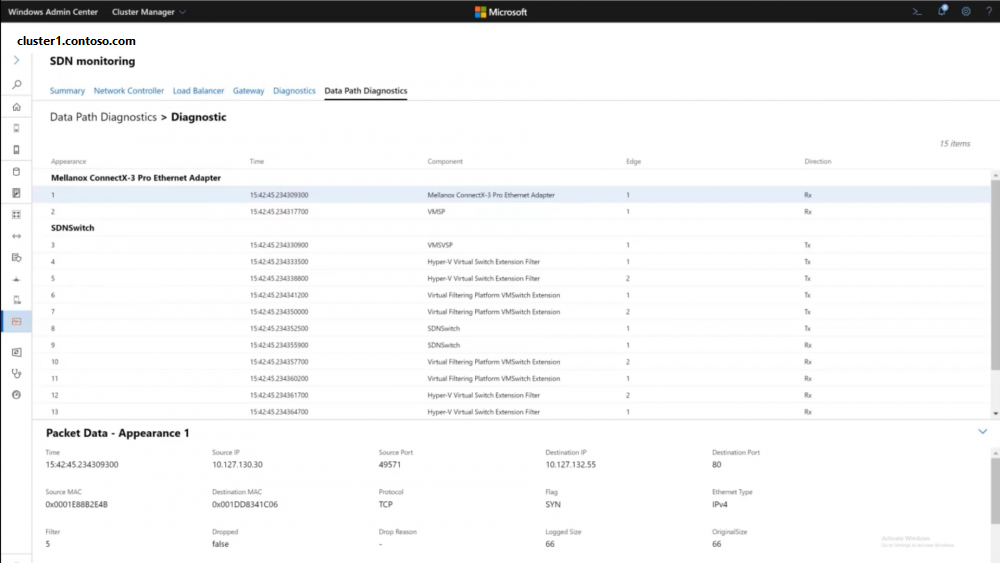Image resolution: width=1000 pixels, height=563 pixels.
Task: Select row 6 Virtual Filtering Platform VMSwitch Extension
Action: tap(511, 295)
